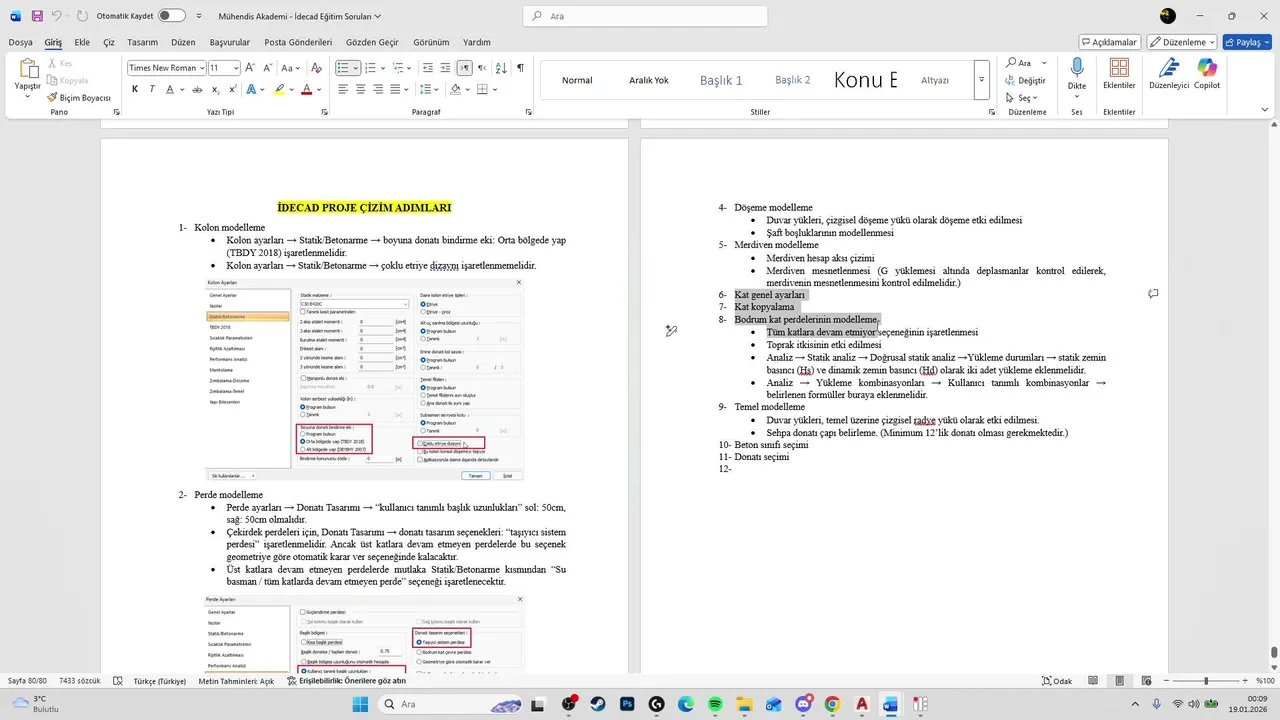
Task: Open the Düzenleyici editor
Action: click(1167, 74)
